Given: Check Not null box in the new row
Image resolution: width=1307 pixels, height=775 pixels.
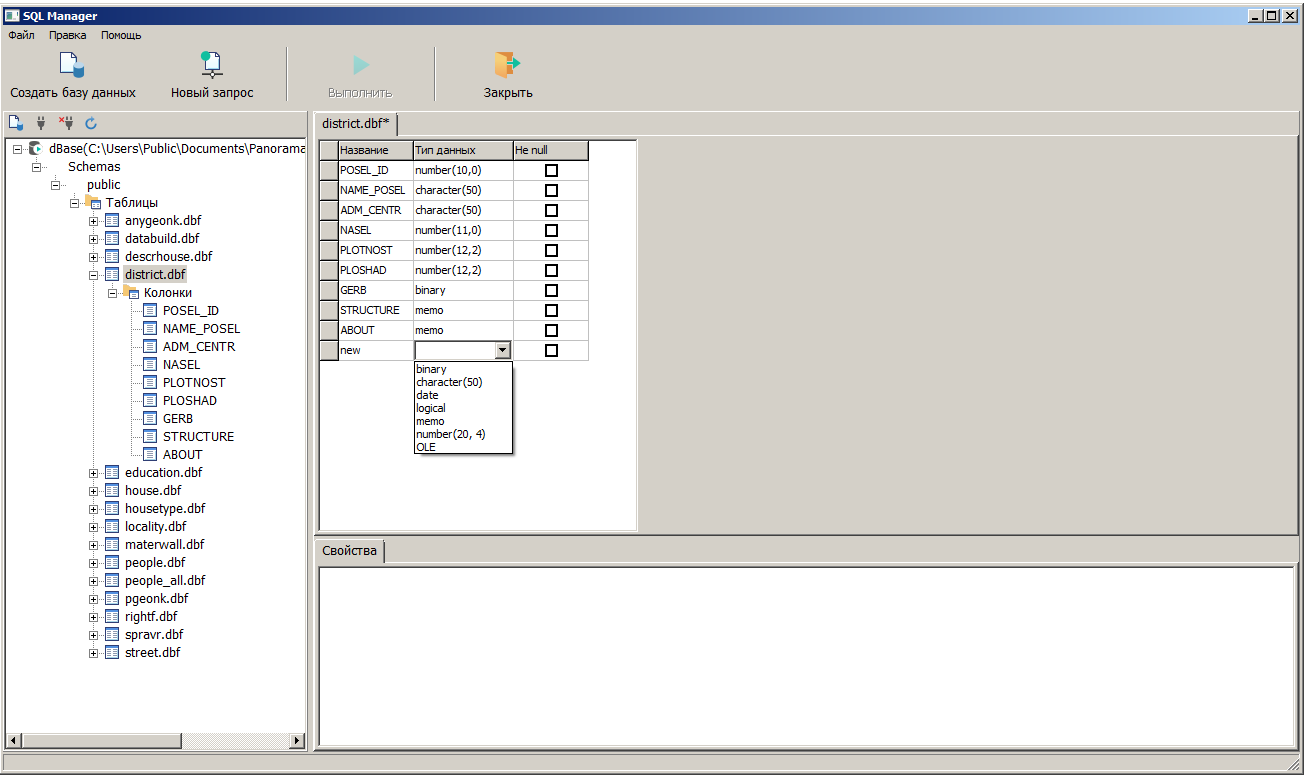Looking at the screenshot, I should point(551,350).
